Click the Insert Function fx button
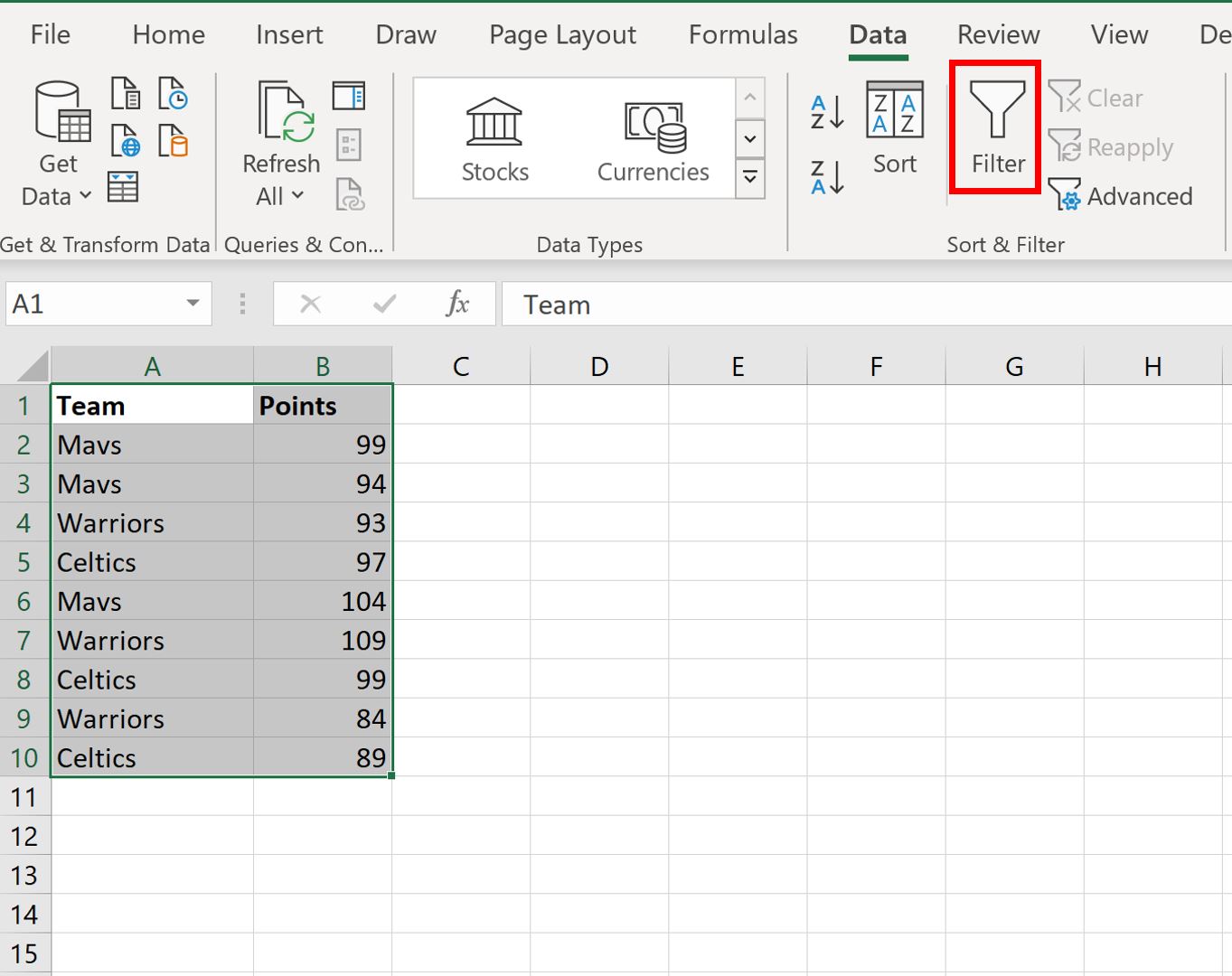The width and height of the screenshot is (1232, 976). click(456, 304)
